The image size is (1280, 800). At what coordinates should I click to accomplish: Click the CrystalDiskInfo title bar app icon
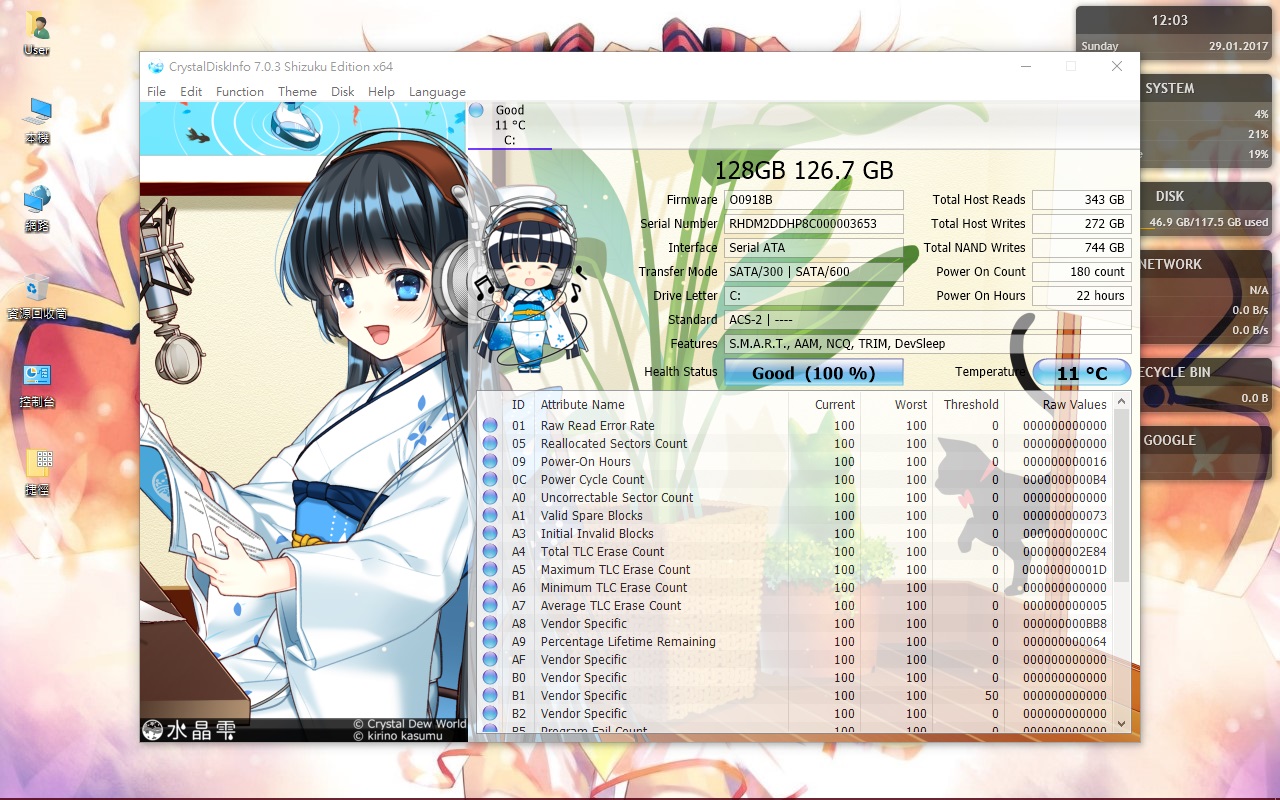(156, 67)
